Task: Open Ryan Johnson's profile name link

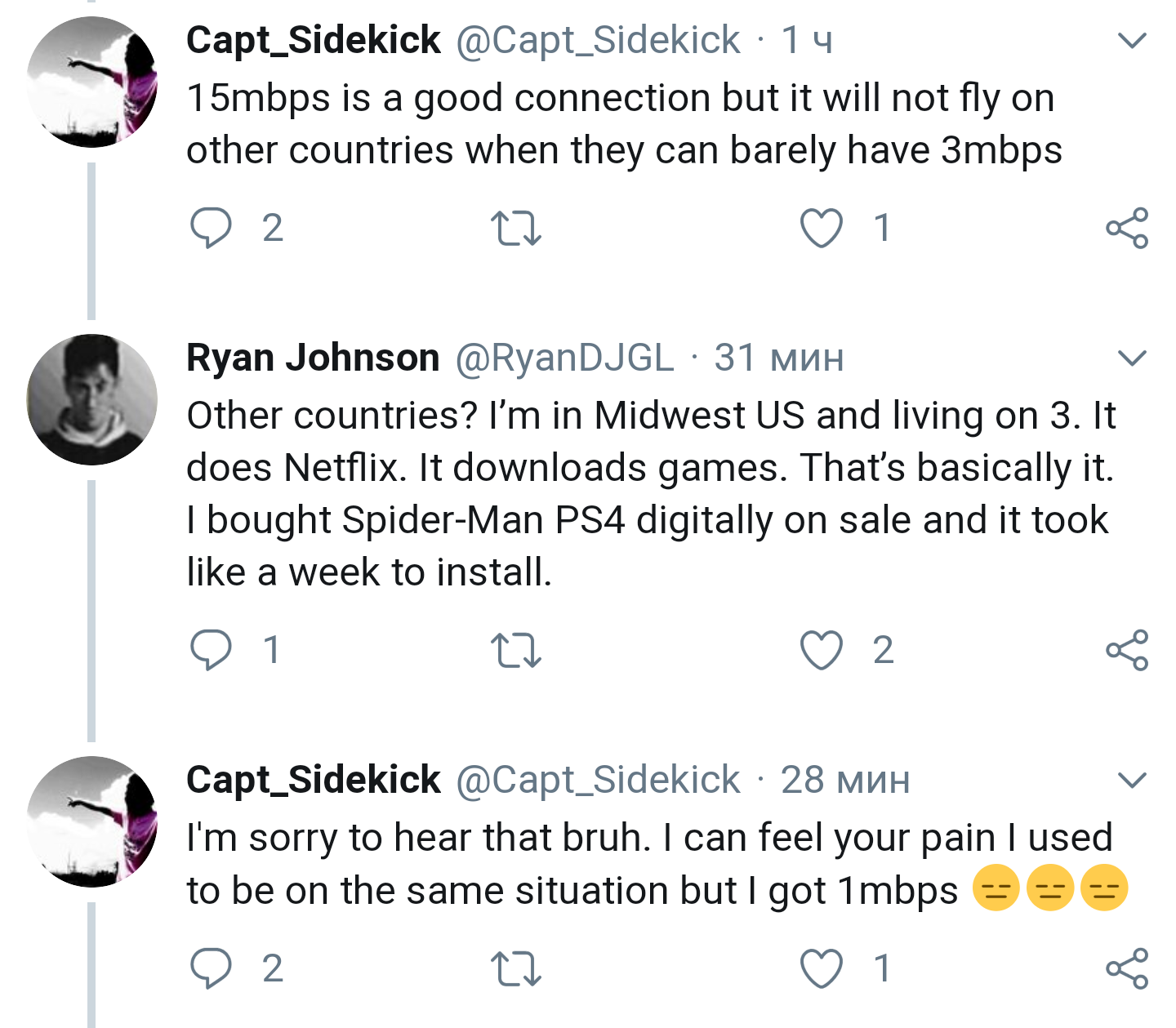Action: pyautogui.click(x=313, y=358)
